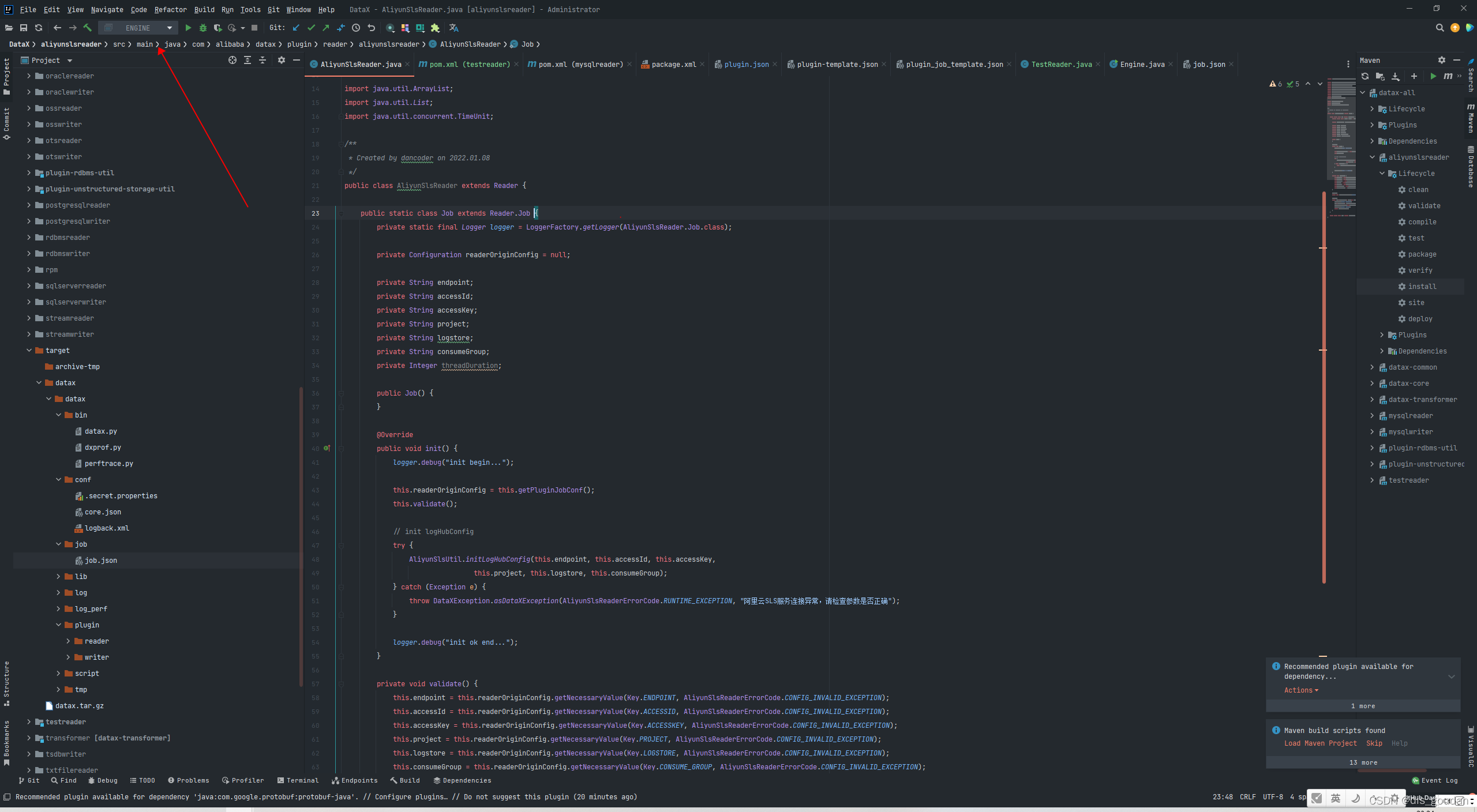
Task: Click Expand All in Project panel
Action: 248,60
